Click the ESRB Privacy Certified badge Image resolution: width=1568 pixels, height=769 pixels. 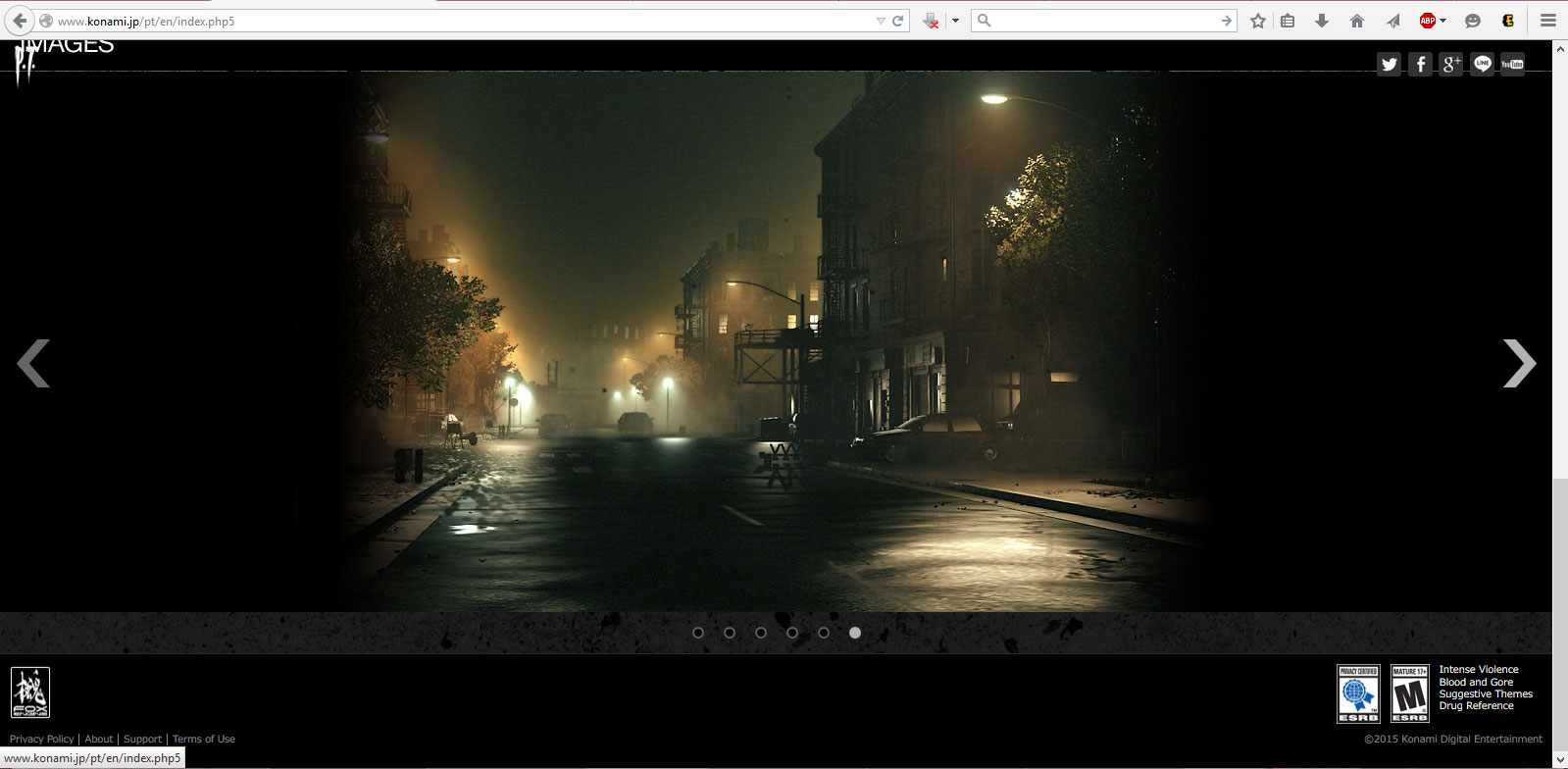[x=1358, y=693]
